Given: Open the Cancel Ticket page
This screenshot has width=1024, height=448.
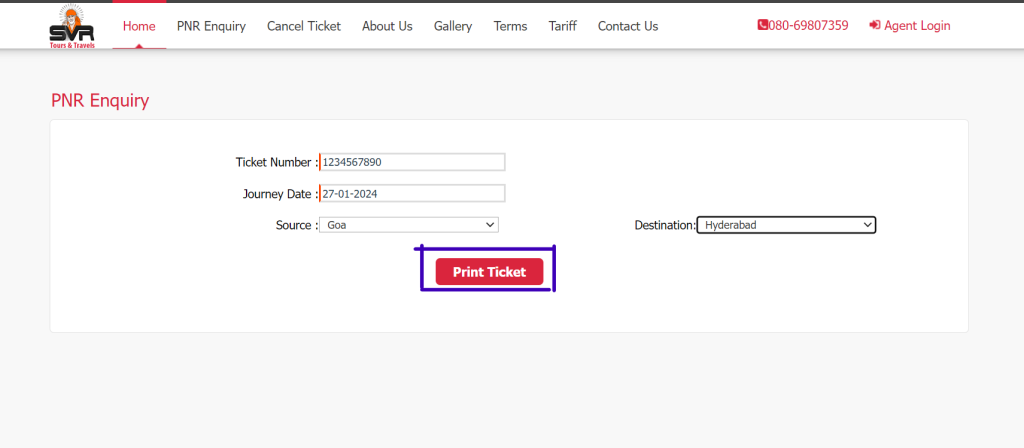Looking at the screenshot, I should click(x=304, y=26).
